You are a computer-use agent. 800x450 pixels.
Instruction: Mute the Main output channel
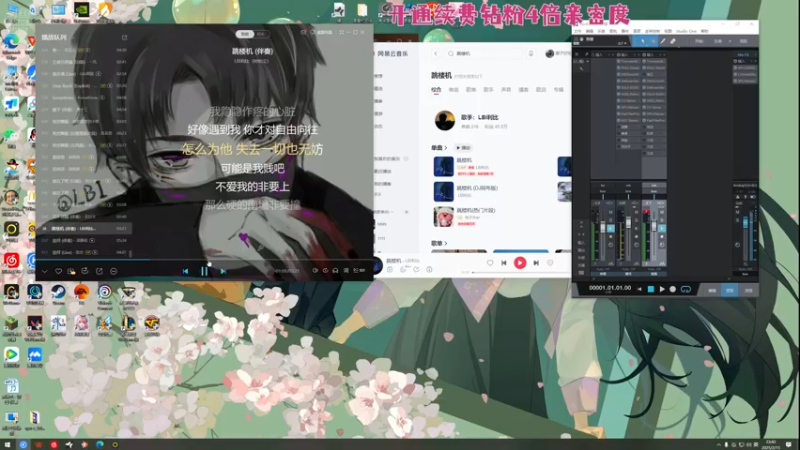click(738, 212)
